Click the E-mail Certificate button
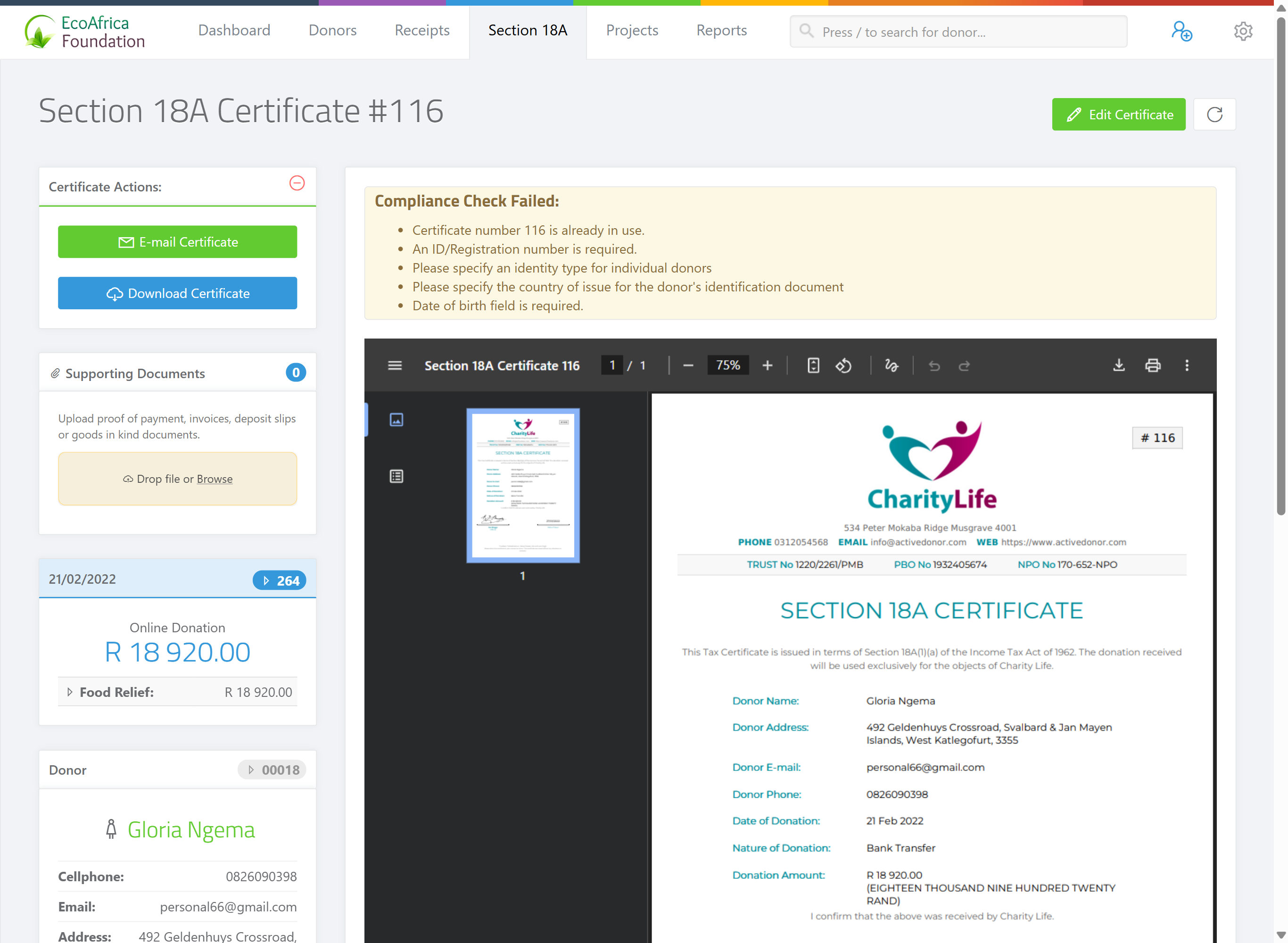The image size is (1288, 943). click(x=177, y=241)
